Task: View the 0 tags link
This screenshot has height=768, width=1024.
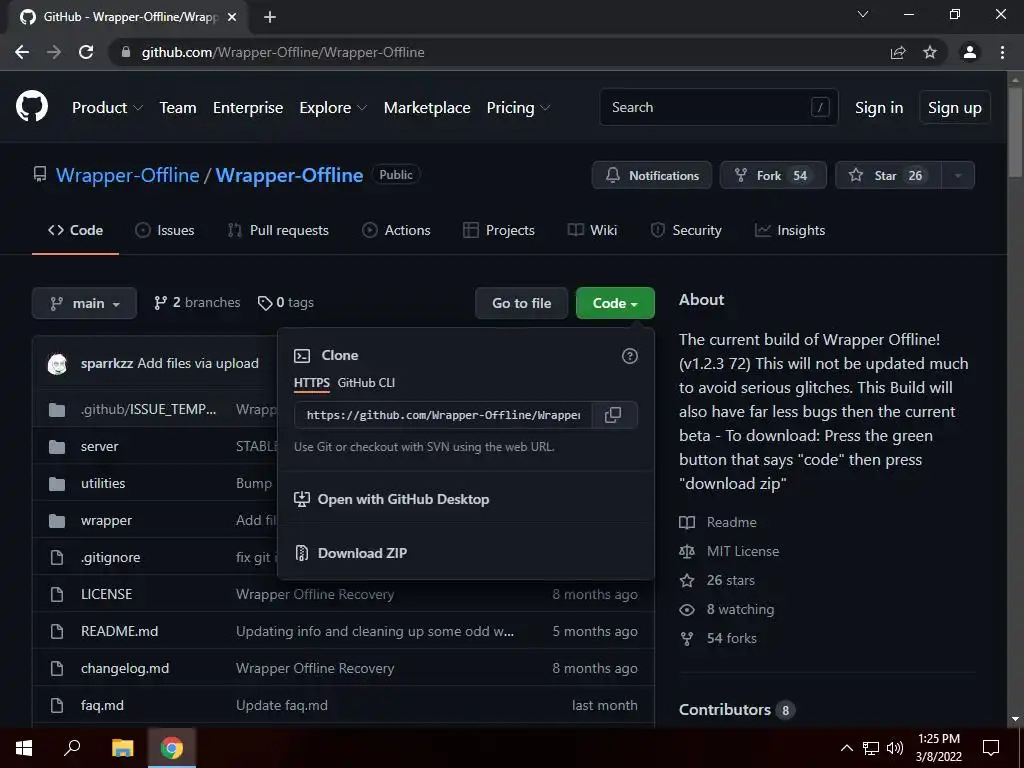Action: [286, 303]
